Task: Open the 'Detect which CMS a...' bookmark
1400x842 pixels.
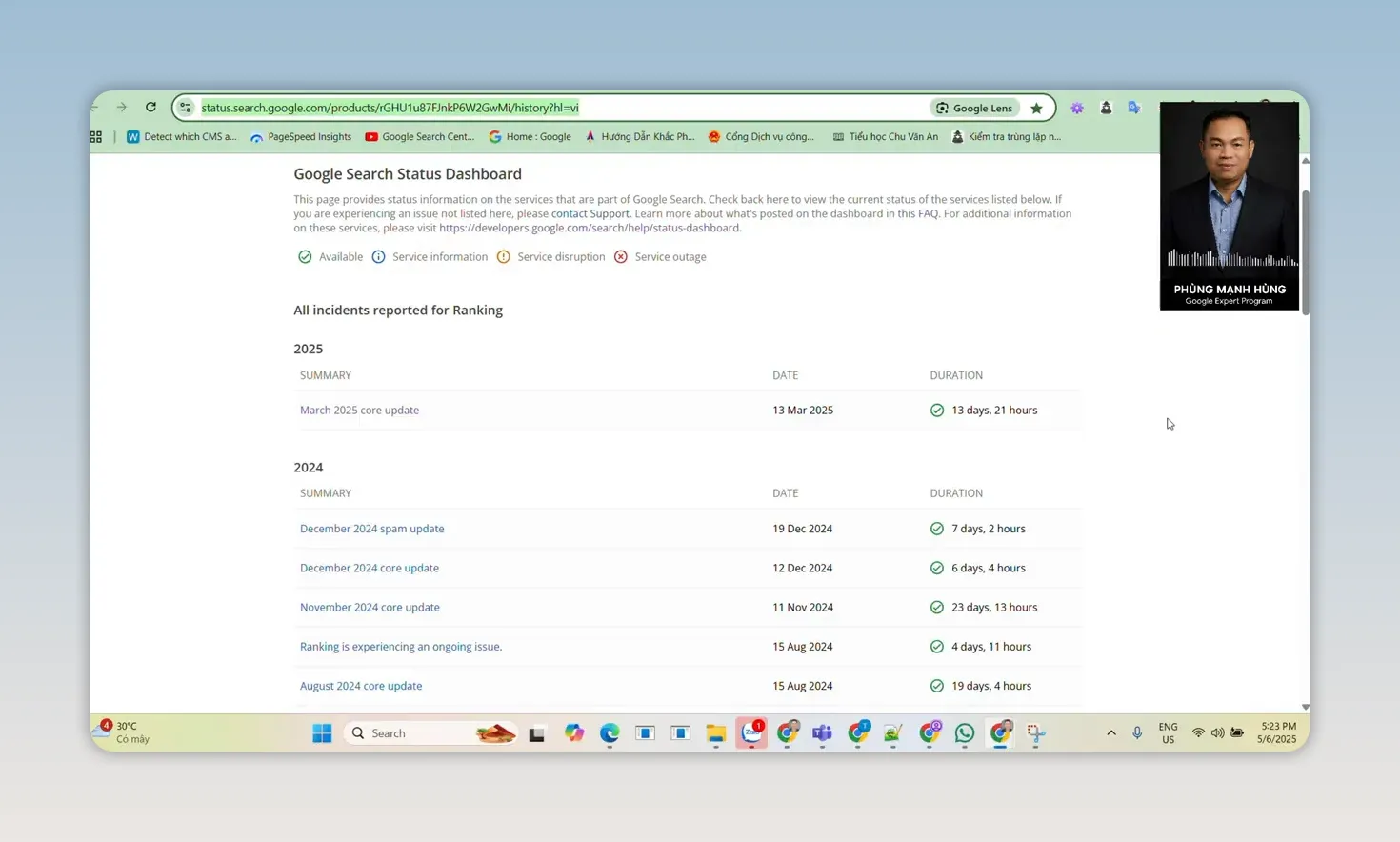Action: (x=181, y=137)
